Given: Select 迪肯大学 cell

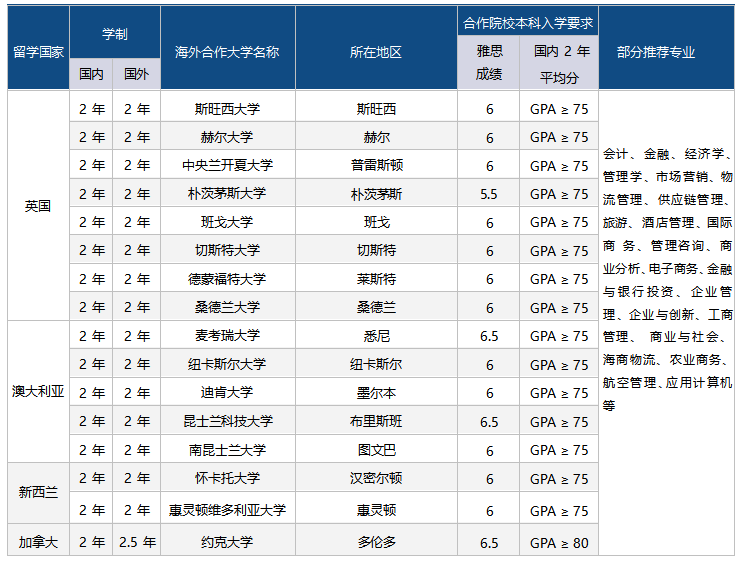Looking at the screenshot, I should (227, 393).
